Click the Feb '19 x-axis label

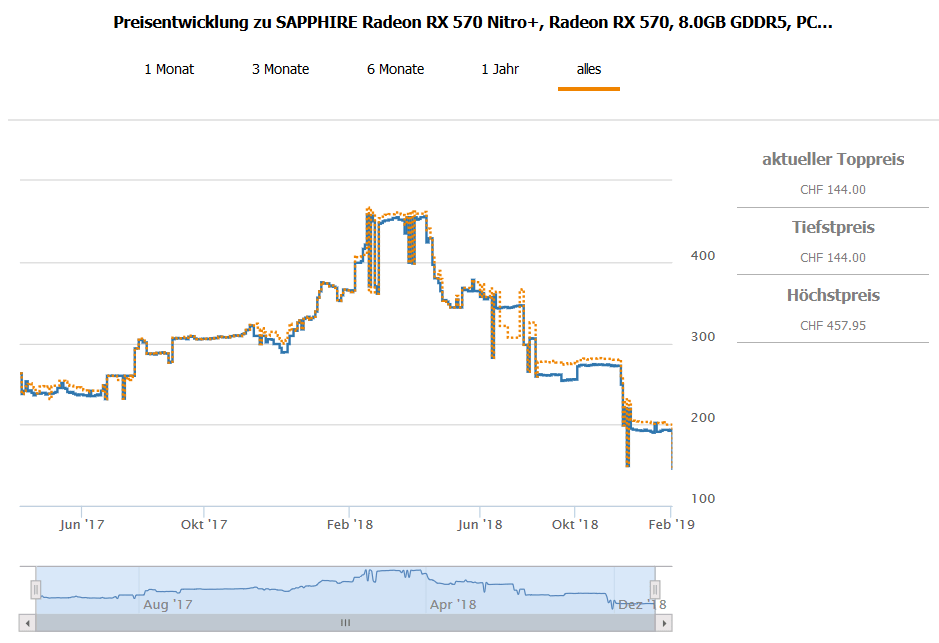pyautogui.click(x=671, y=524)
